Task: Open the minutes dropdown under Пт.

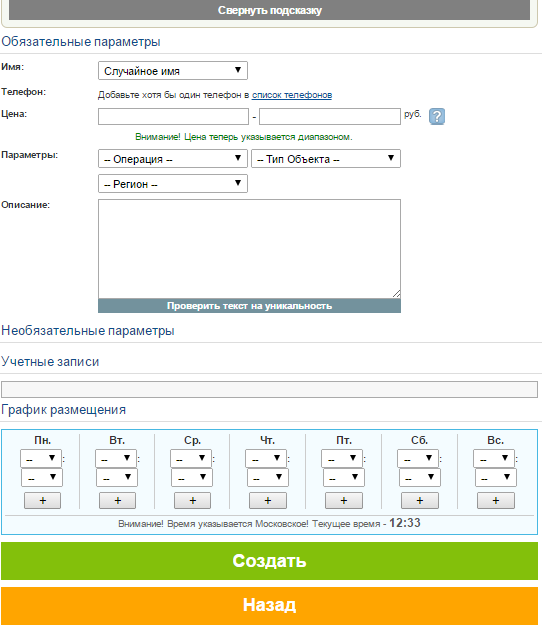Action: coord(344,478)
